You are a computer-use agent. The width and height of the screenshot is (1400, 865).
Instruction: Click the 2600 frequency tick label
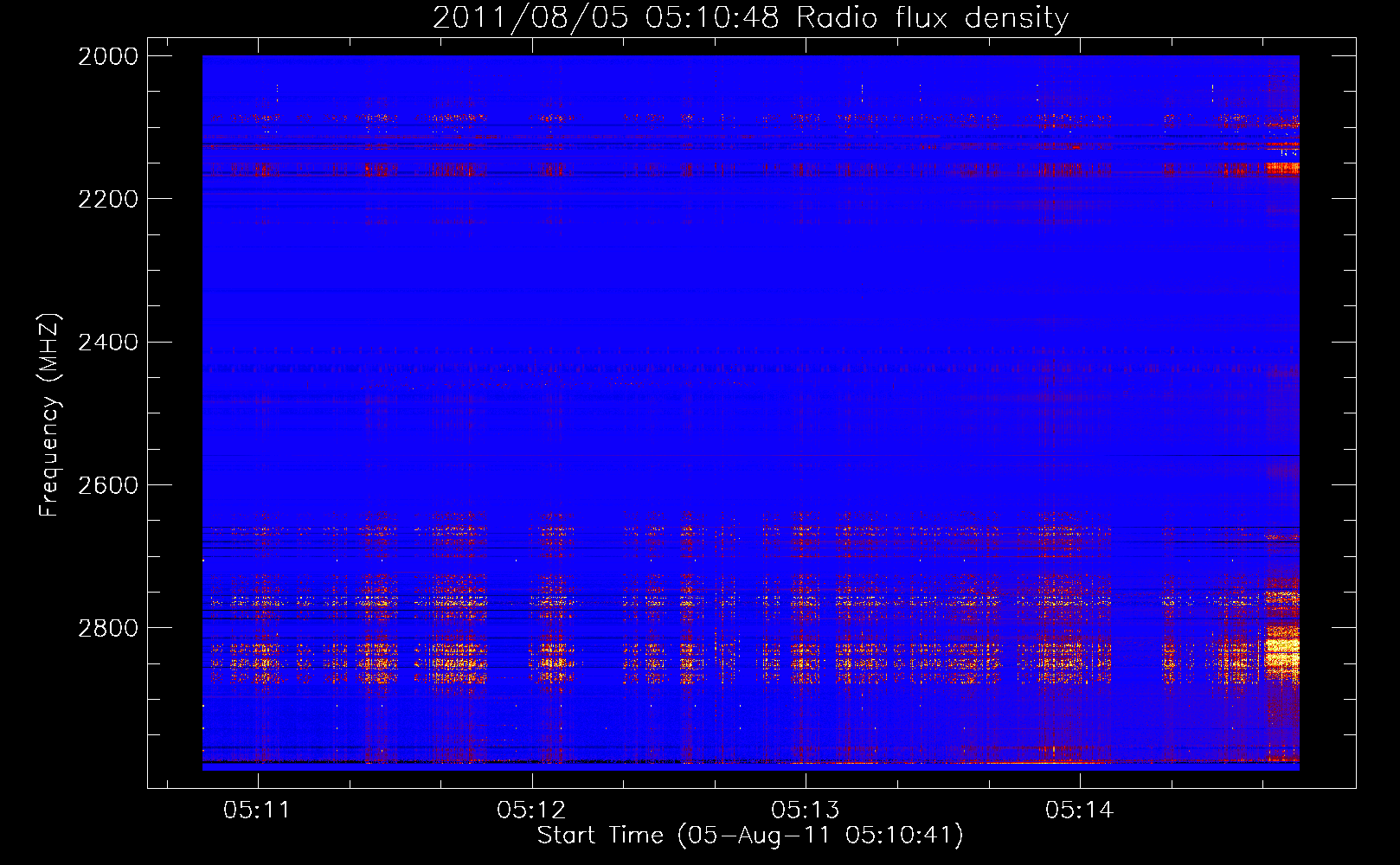108,485
